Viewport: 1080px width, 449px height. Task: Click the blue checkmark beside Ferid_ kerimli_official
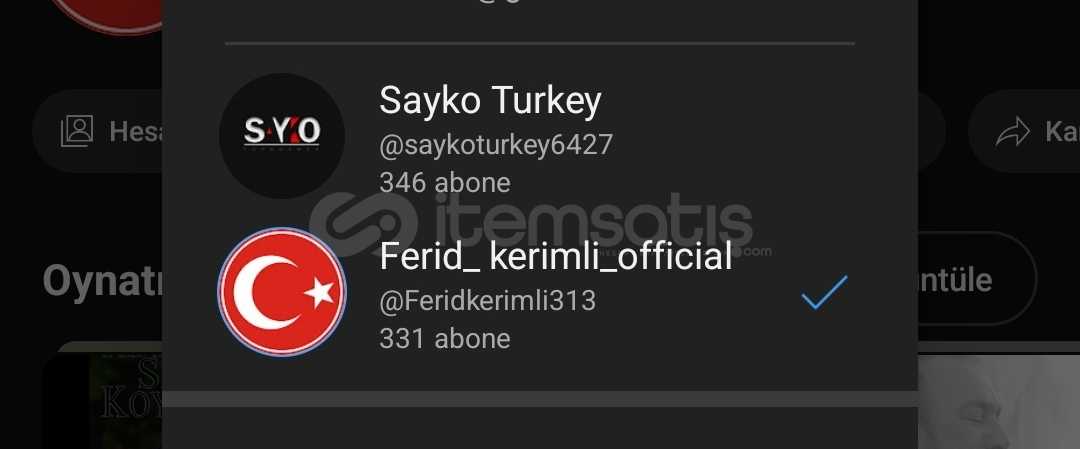pyautogui.click(x=824, y=292)
